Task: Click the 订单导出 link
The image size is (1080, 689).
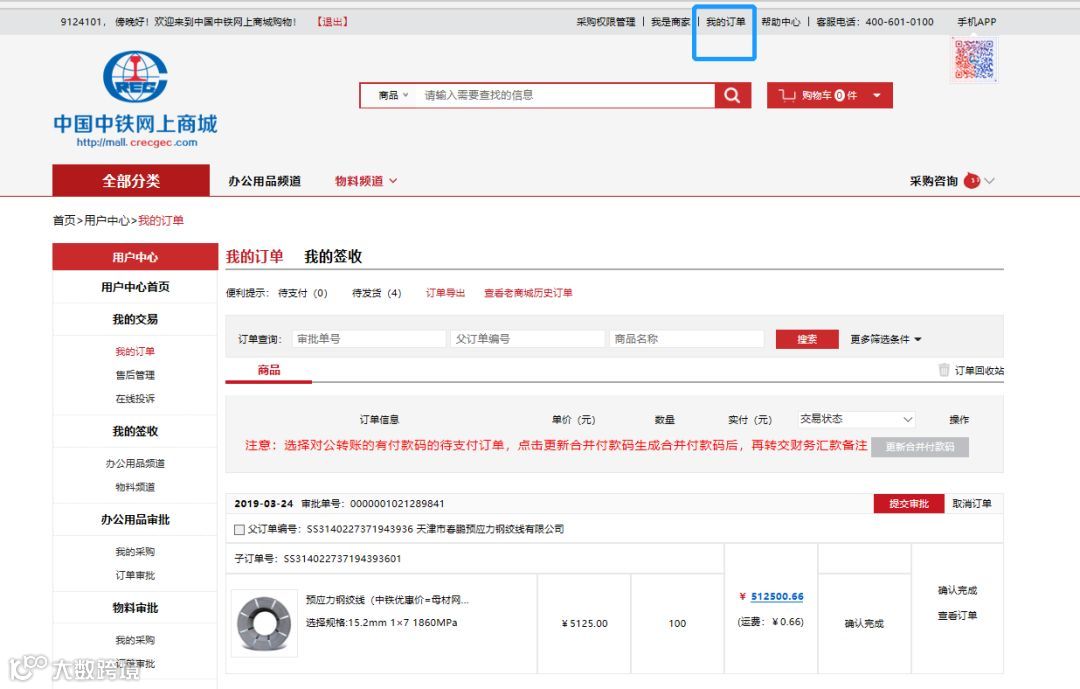Action: point(445,293)
